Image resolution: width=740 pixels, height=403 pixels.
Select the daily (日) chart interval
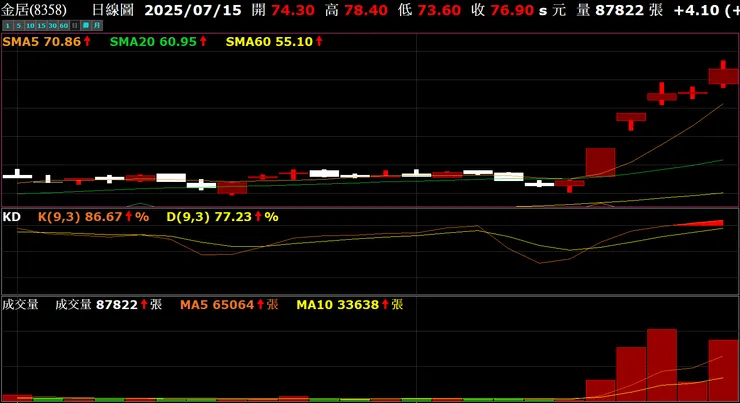(75, 25)
